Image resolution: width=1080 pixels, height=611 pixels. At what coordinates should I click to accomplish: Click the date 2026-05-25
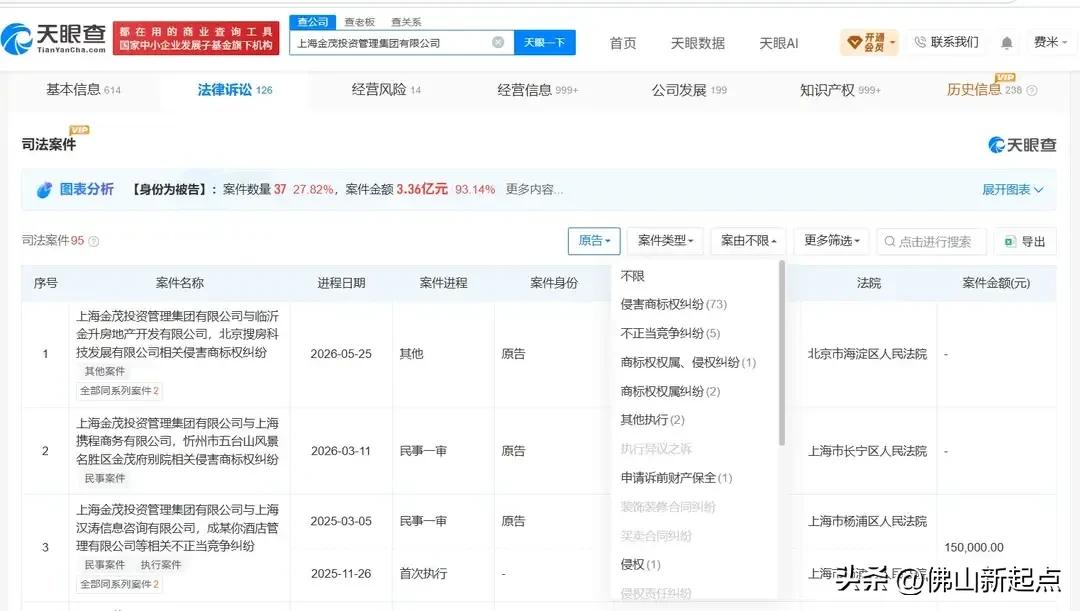point(341,353)
